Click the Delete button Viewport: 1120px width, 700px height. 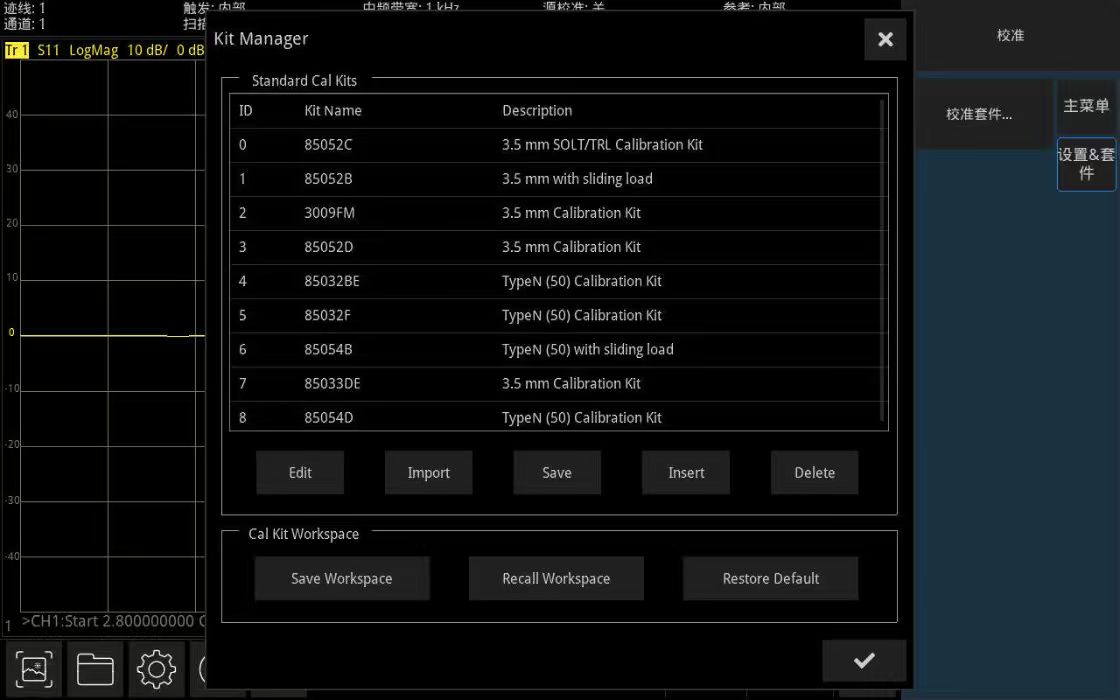814,472
